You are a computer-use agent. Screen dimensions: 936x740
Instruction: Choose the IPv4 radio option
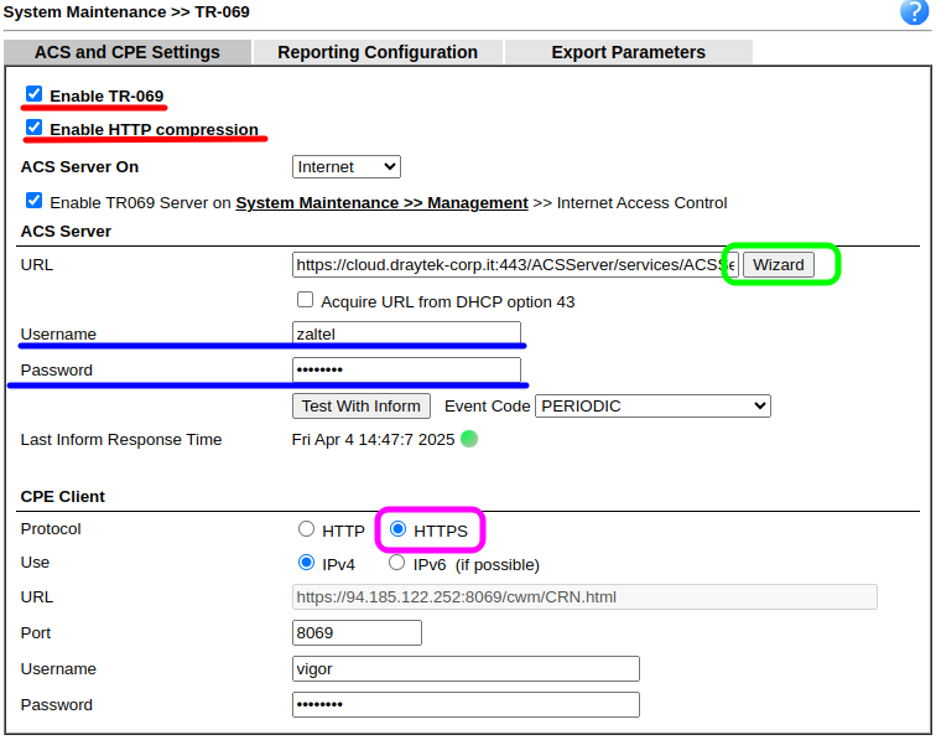click(306, 563)
